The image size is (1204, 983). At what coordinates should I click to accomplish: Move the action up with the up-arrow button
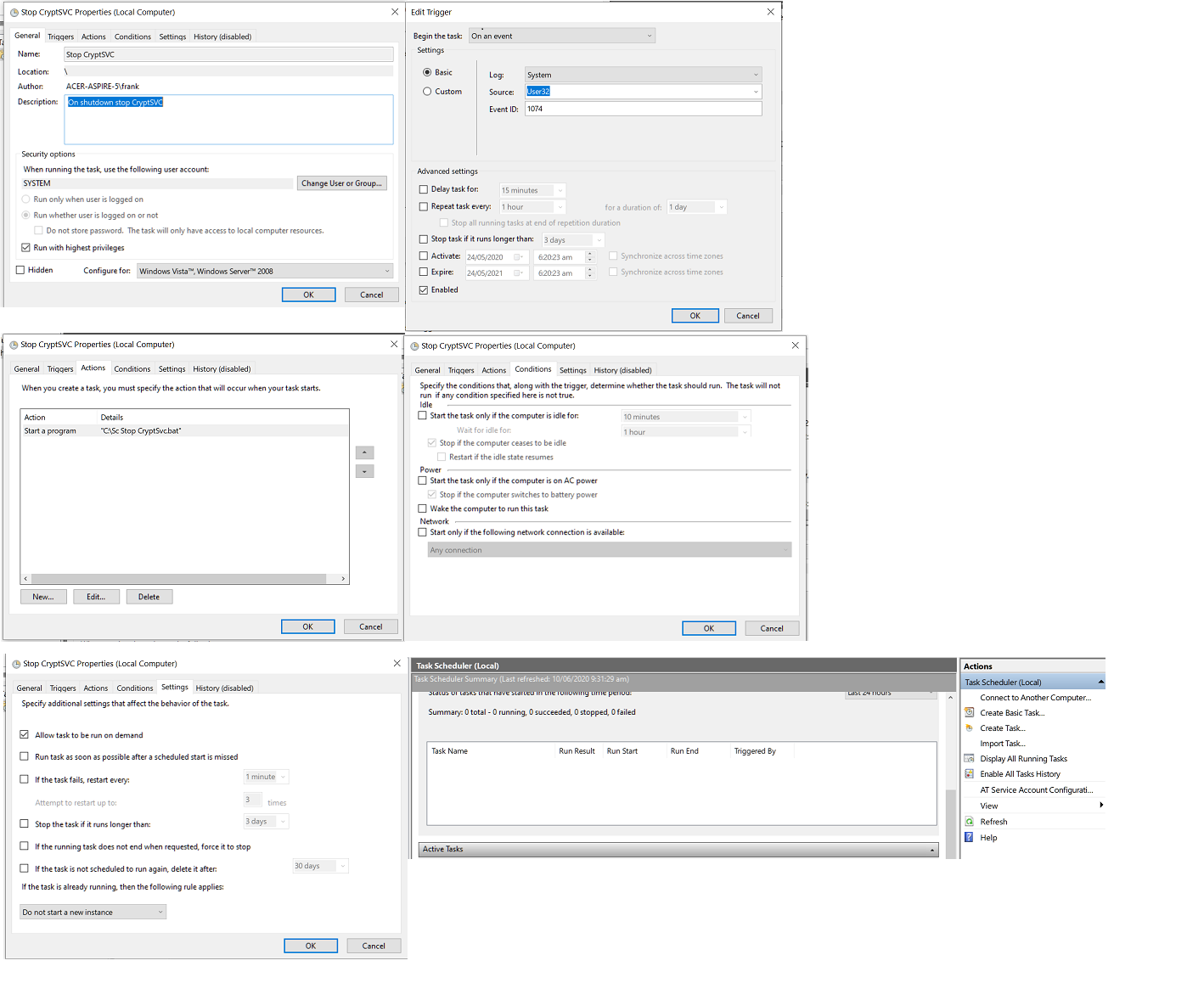click(x=364, y=452)
